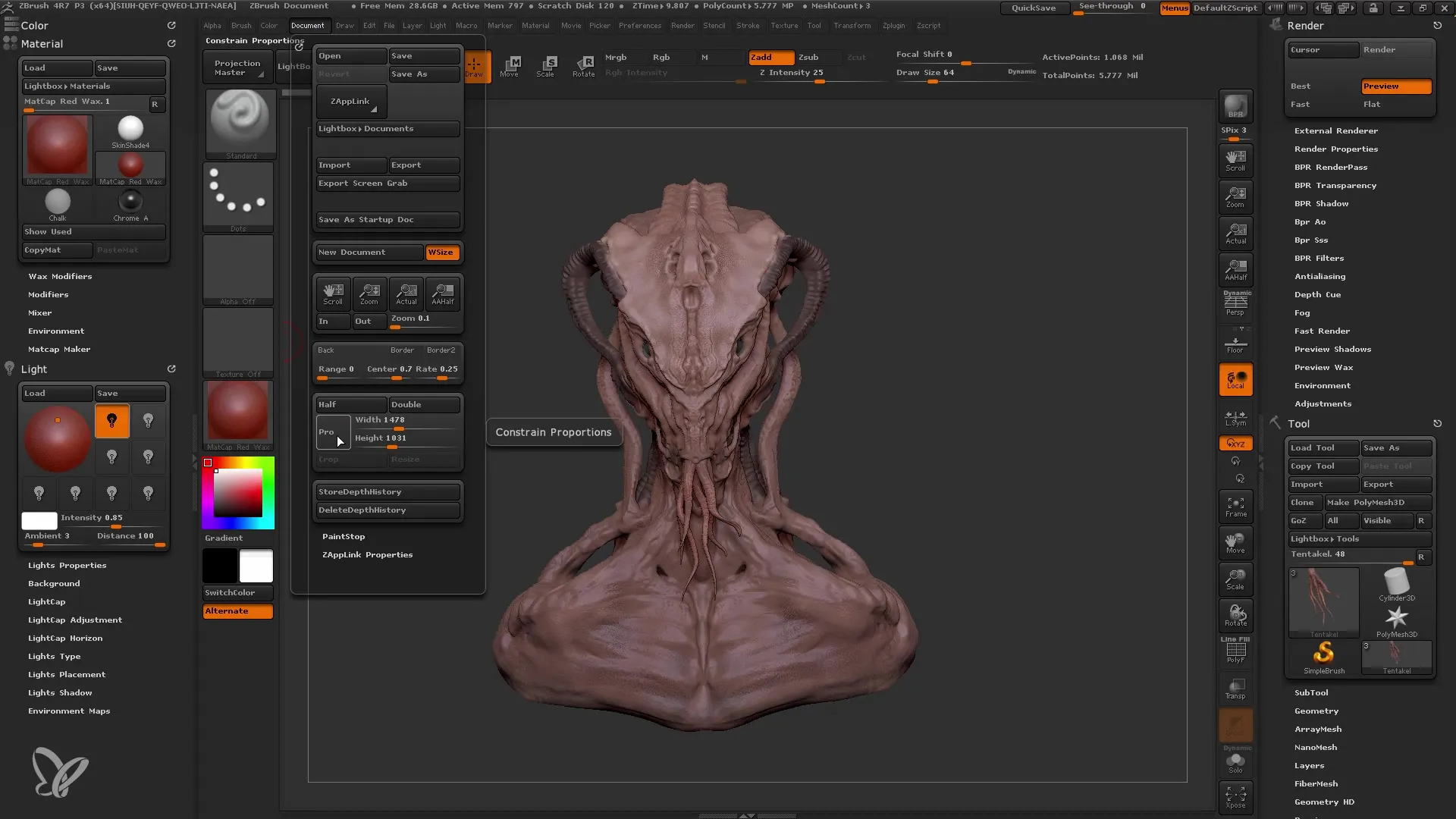Toggle the Persp perspective icon
Viewport: 1456px width, 819px height.
coord(1235,305)
